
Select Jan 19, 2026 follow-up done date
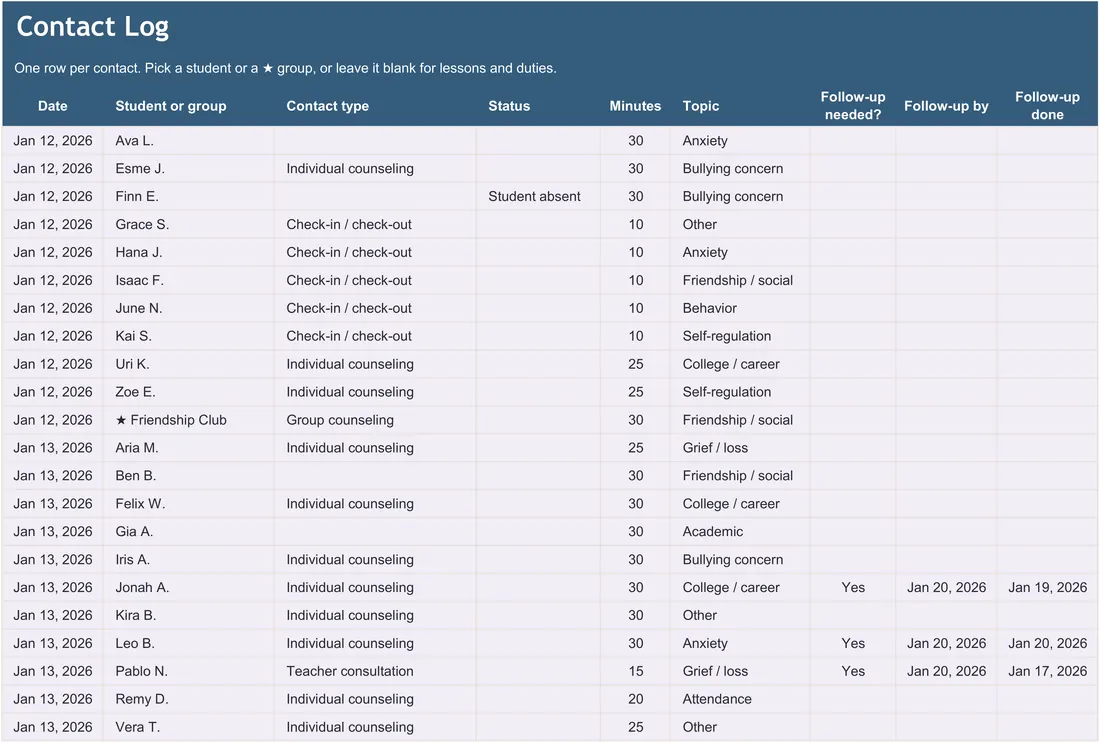1047,588
